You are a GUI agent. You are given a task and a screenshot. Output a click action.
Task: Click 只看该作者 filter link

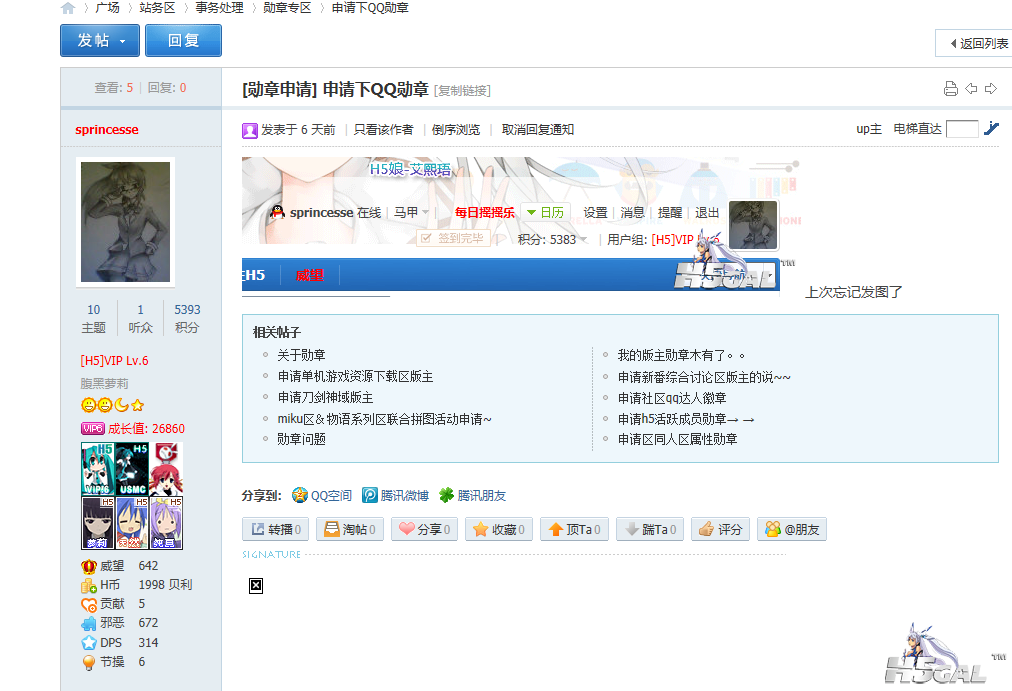[383, 130]
